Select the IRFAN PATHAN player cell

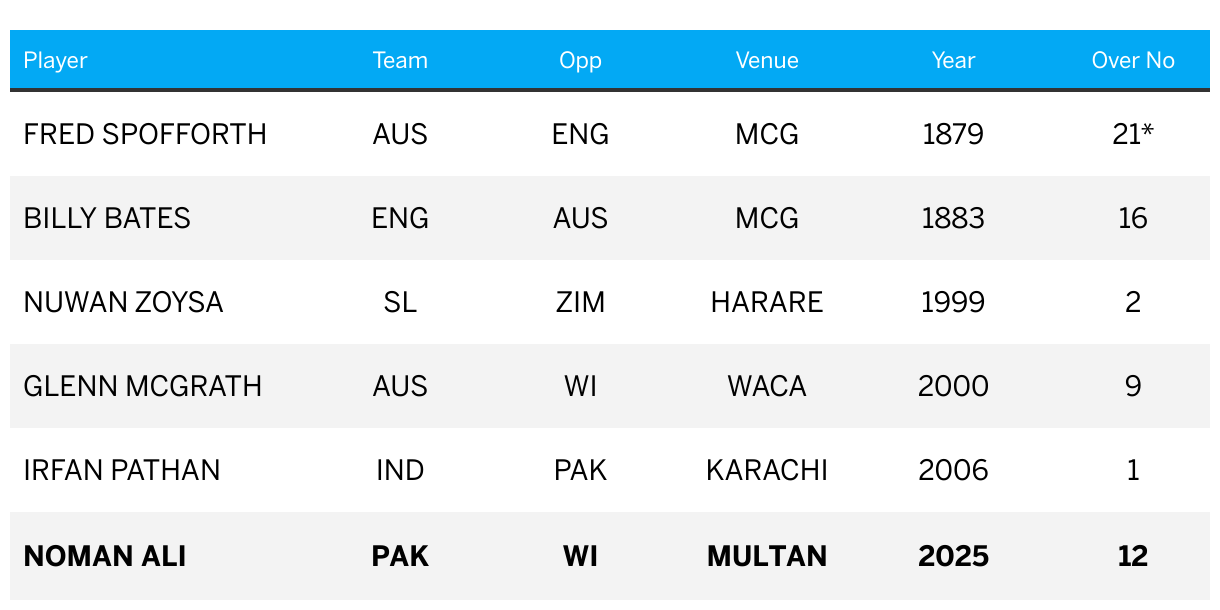(x=122, y=470)
